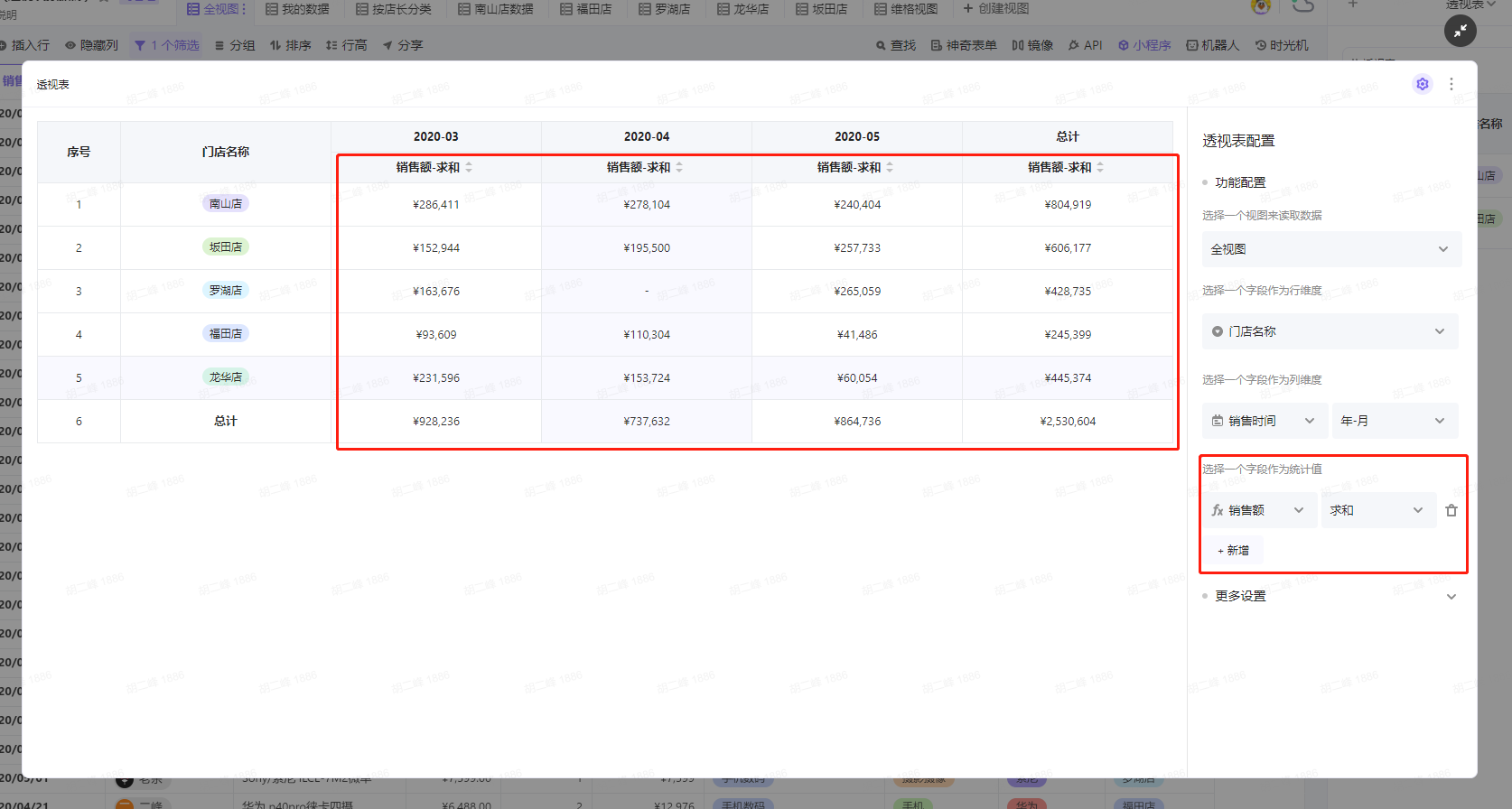The height and width of the screenshot is (809, 1512).
Task: Delete the 销售额 statistic with trash icon
Action: click(1451, 511)
